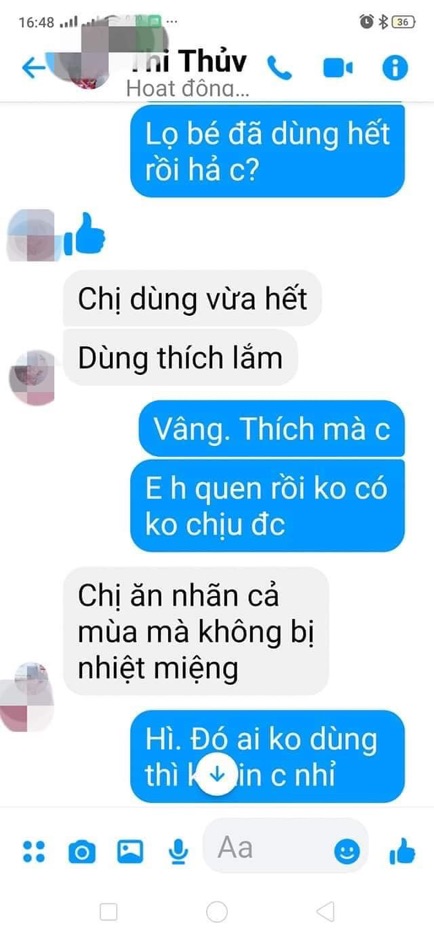Tap the Aa message input field
This screenshot has width=434, height=941.
tap(285, 849)
